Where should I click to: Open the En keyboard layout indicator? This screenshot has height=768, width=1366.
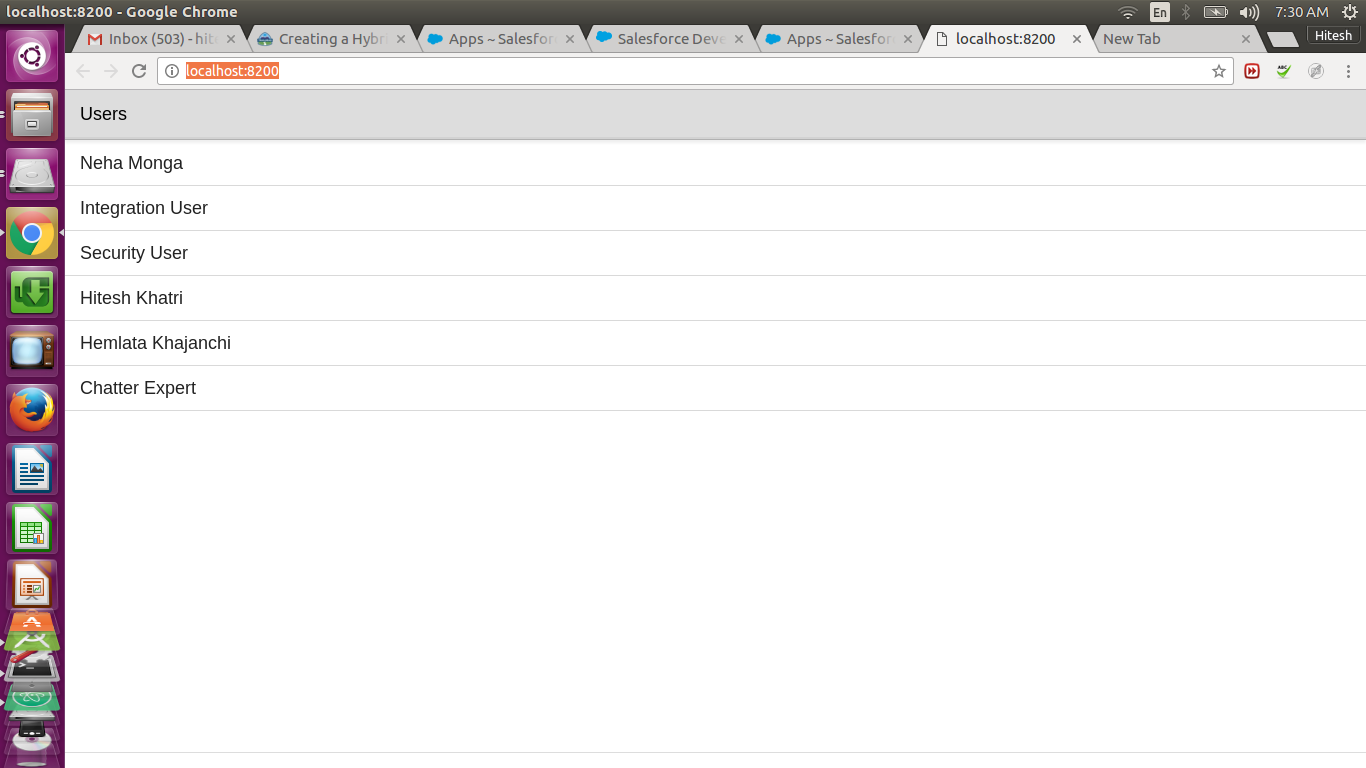tap(1160, 12)
